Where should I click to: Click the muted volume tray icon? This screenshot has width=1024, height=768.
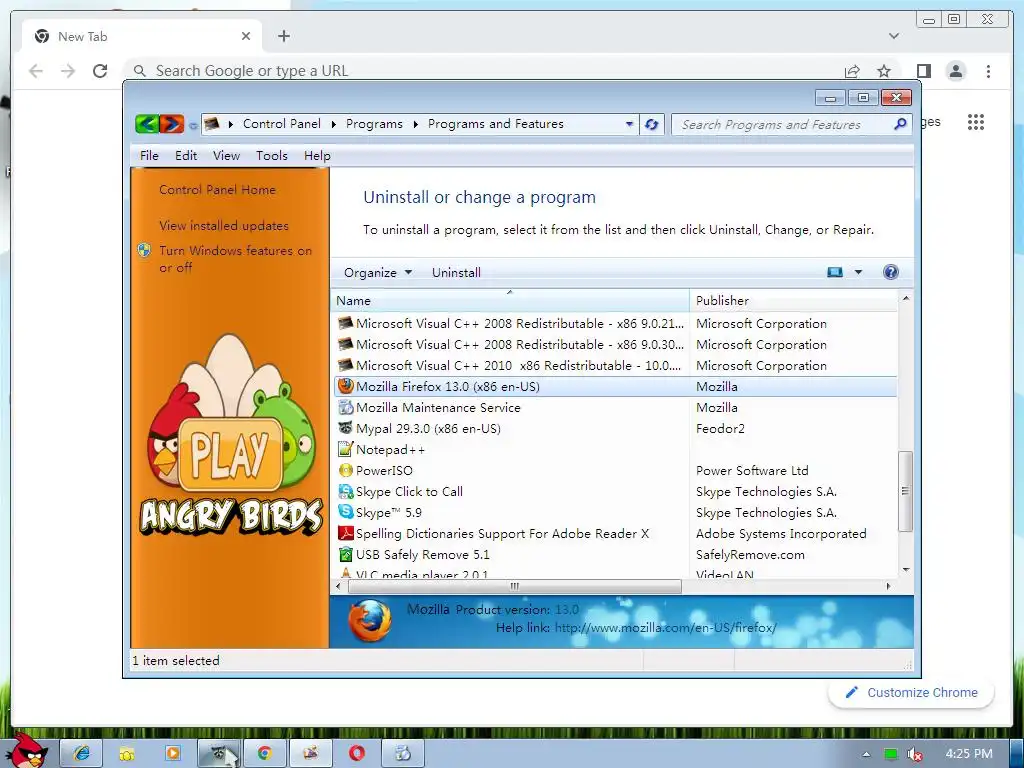pos(915,754)
